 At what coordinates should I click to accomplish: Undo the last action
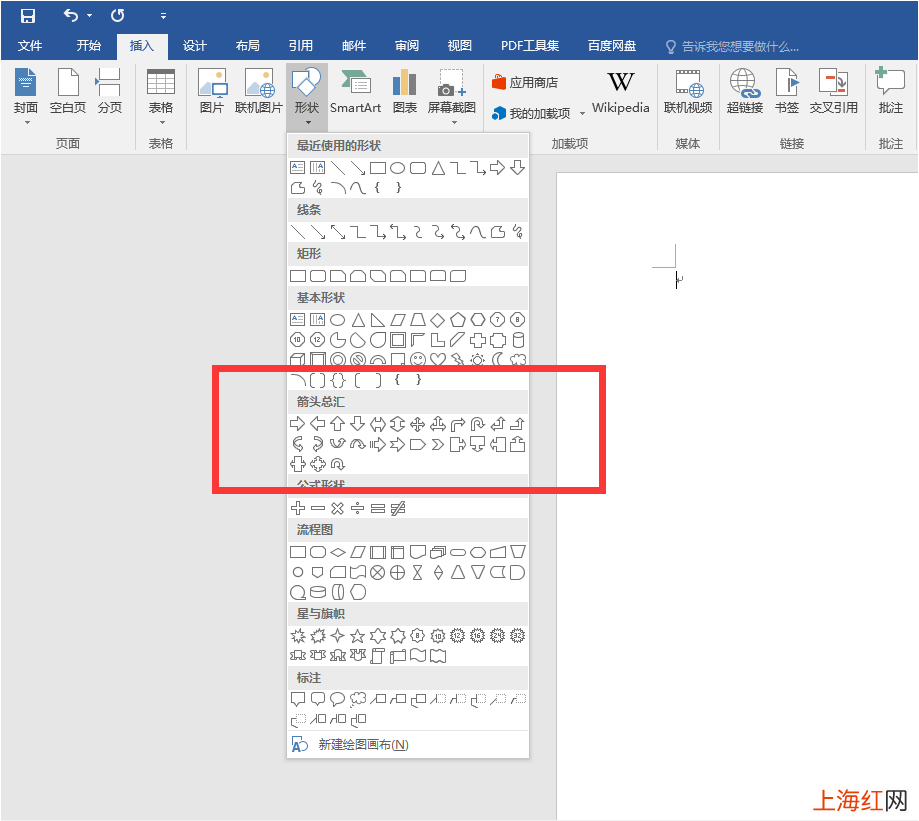coord(70,16)
